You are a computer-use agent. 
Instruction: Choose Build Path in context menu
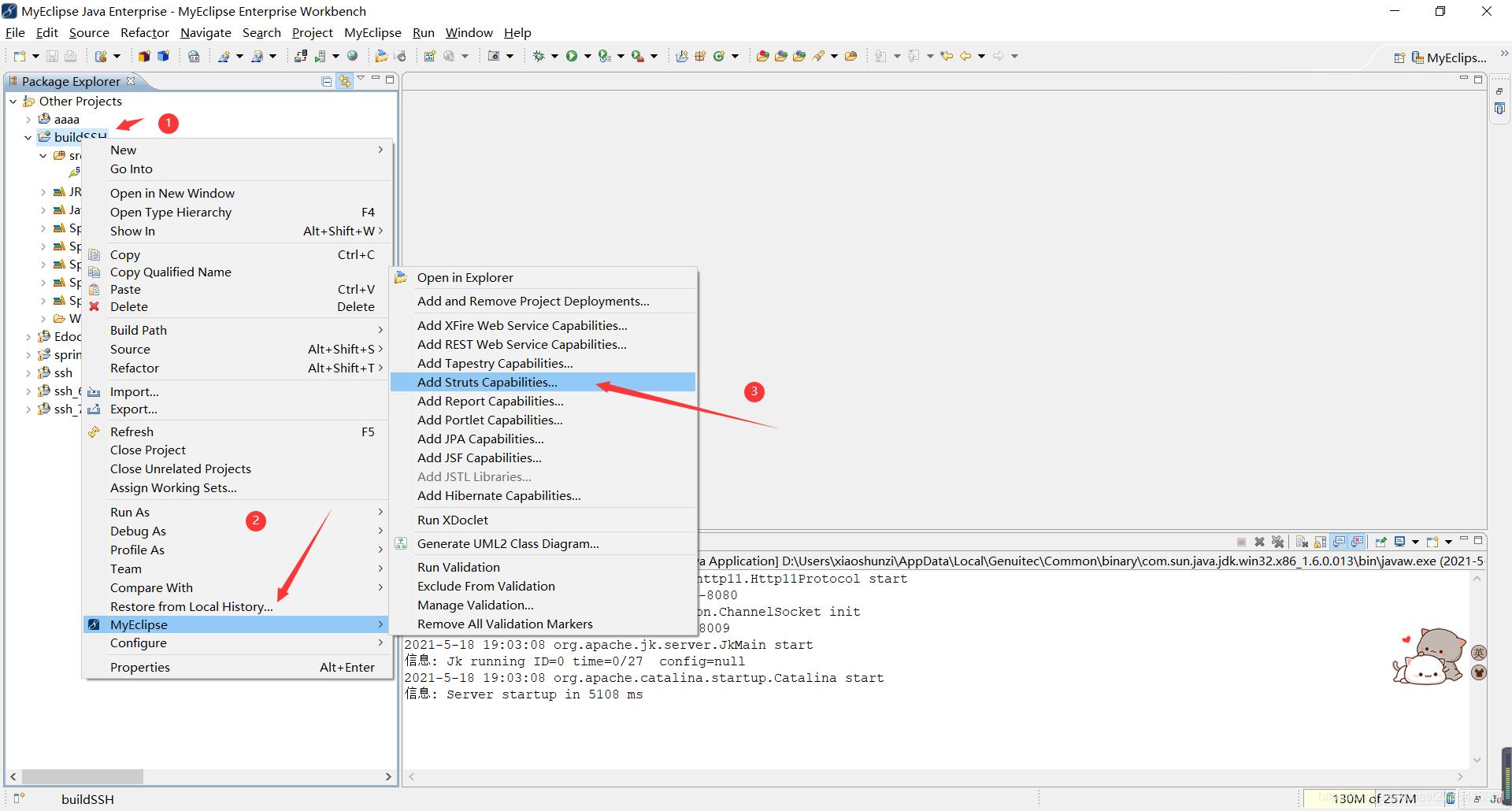236,330
